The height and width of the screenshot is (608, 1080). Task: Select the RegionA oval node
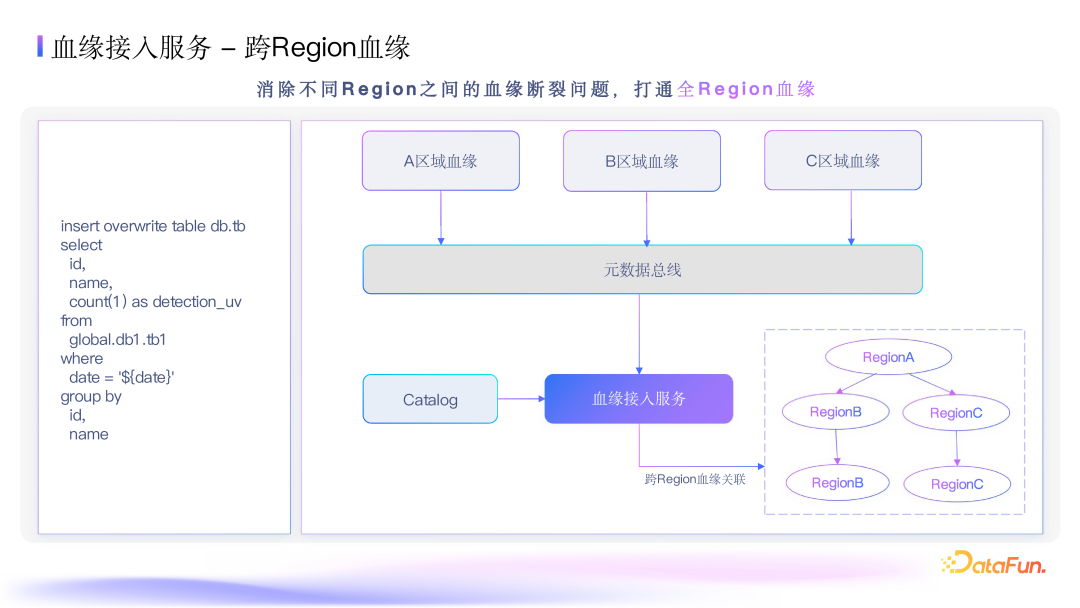pos(888,356)
